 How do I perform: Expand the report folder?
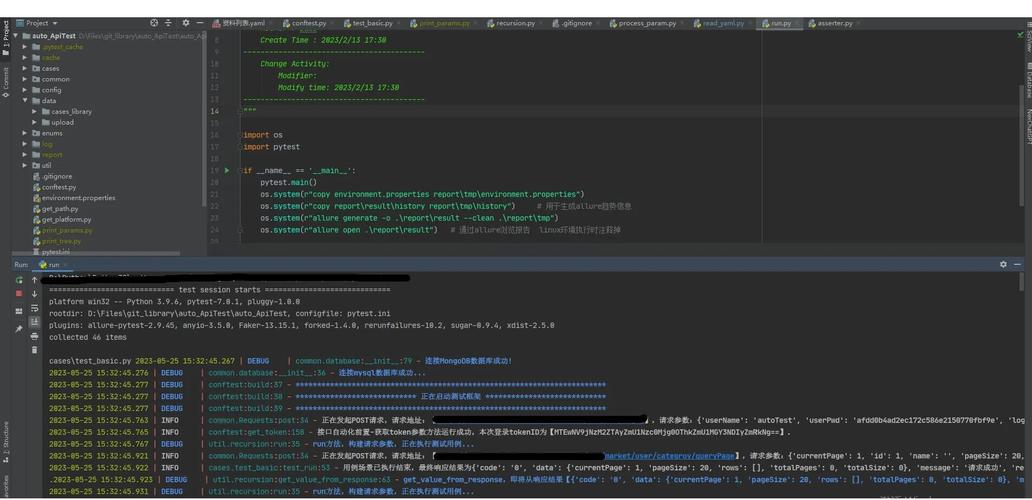25,155
